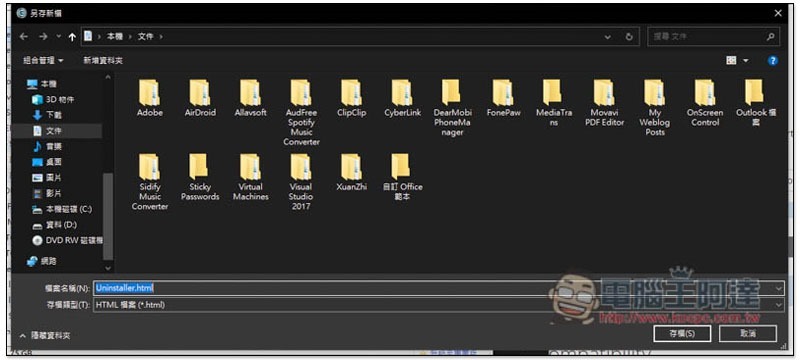
Task: Select the Allavsoft folder
Action: point(251,98)
